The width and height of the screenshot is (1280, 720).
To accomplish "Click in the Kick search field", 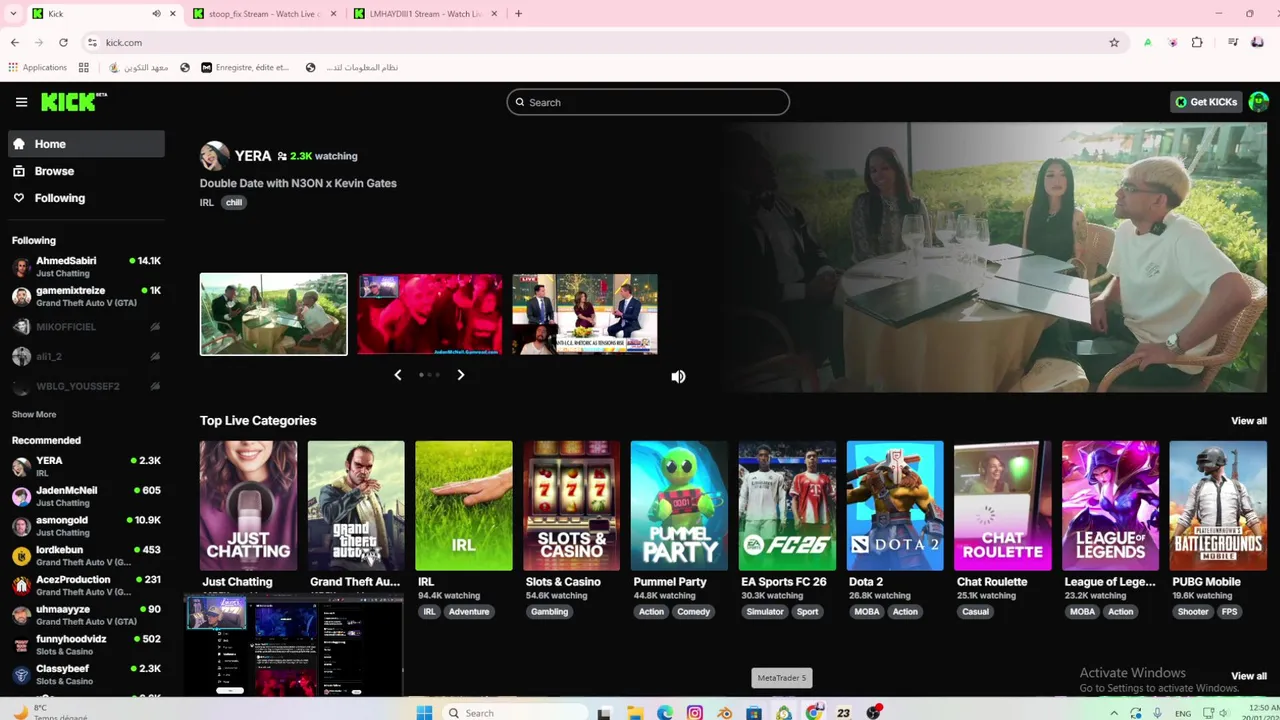I will (x=648, y=102).
